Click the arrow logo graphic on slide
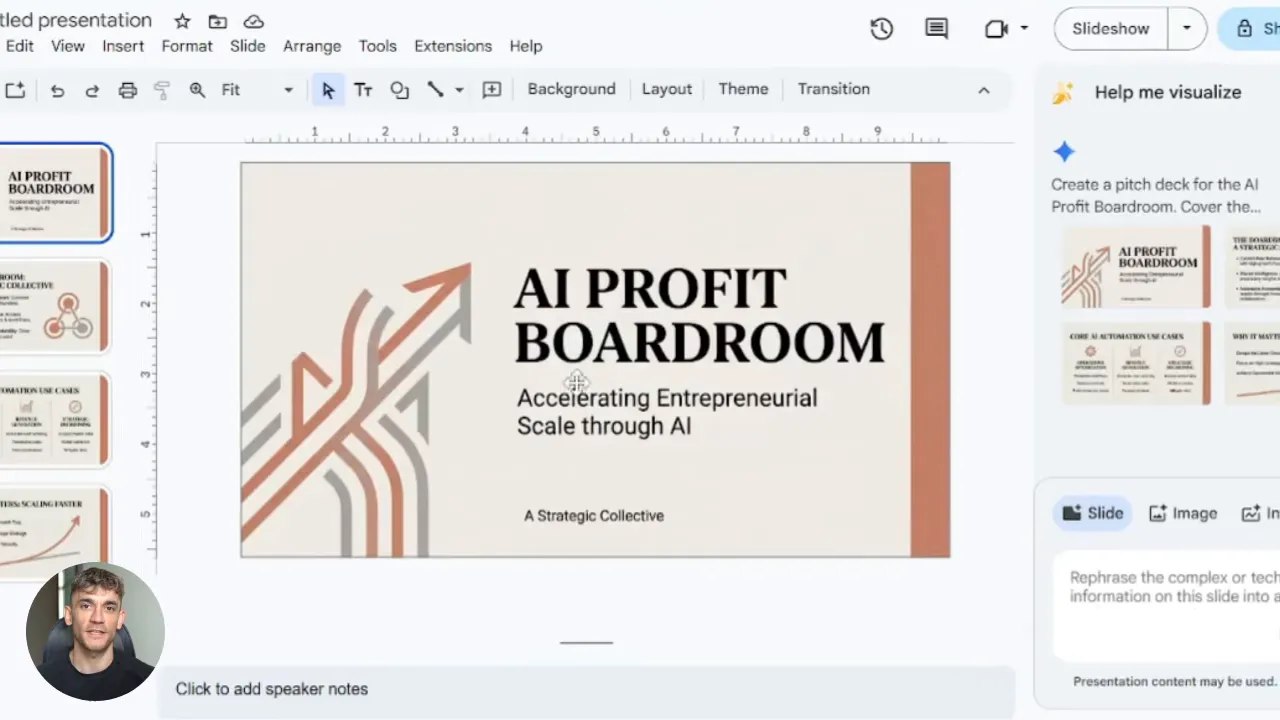 (x=357, y=409)
